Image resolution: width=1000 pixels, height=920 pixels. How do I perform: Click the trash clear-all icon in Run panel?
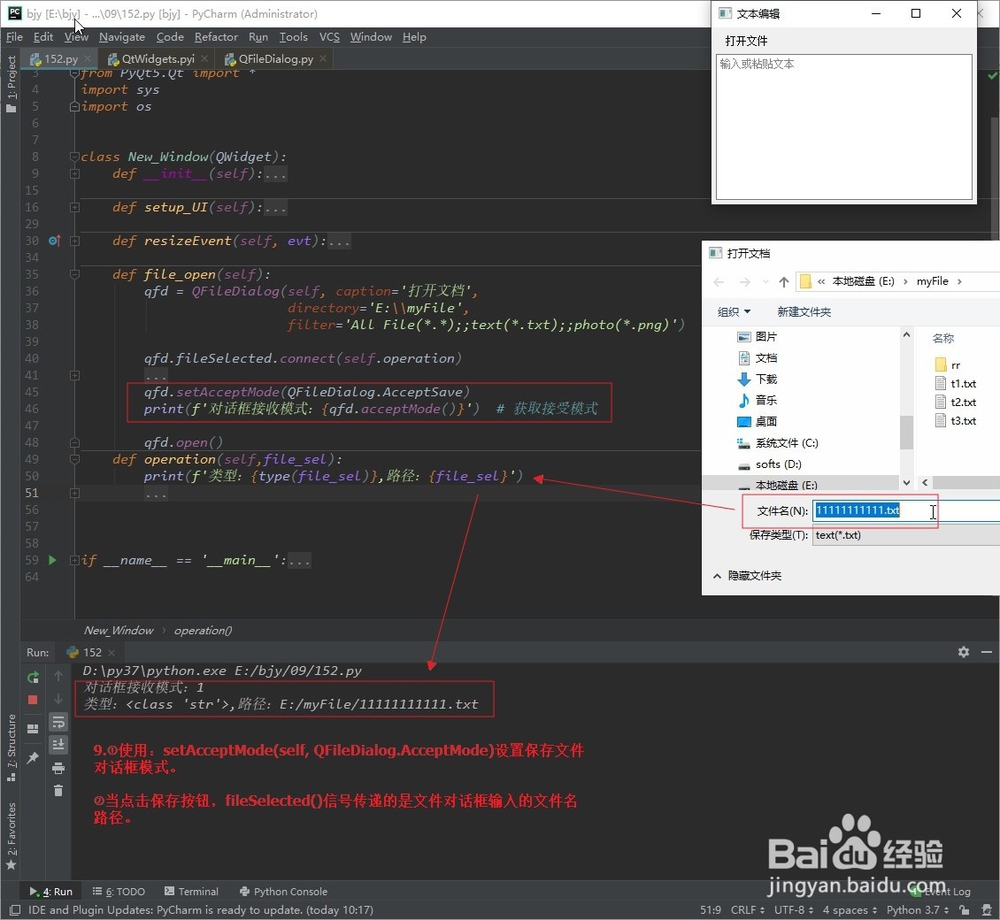pos(58,791)
